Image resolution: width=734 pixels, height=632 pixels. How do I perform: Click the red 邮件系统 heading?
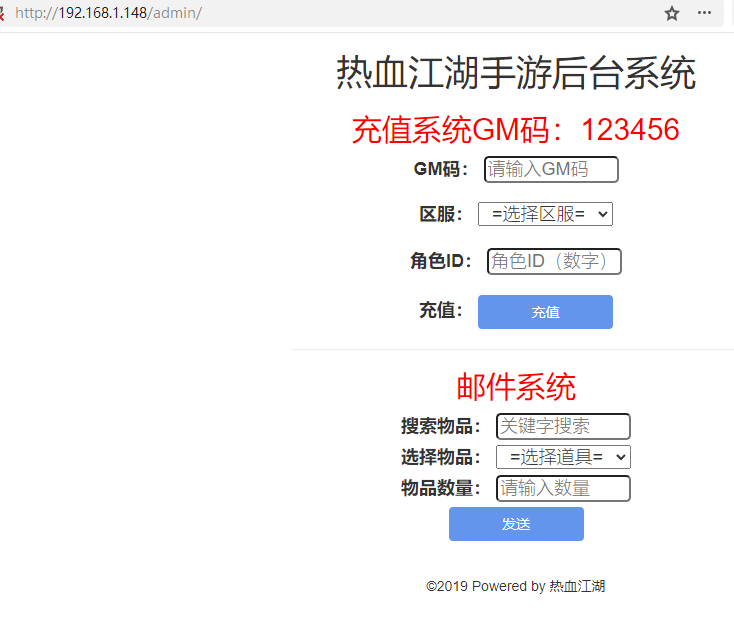click(516, 387)
